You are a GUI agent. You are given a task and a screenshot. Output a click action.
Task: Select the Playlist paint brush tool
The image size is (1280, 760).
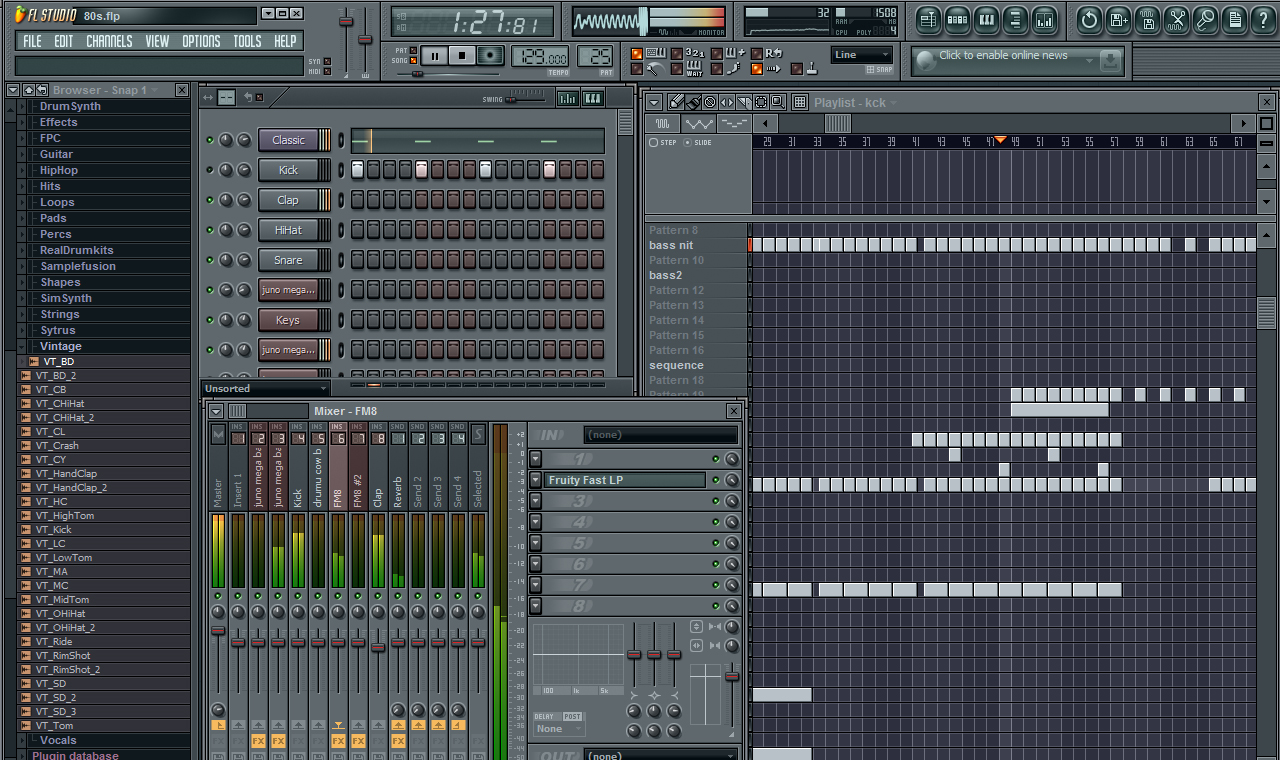(x=693, y=102)
